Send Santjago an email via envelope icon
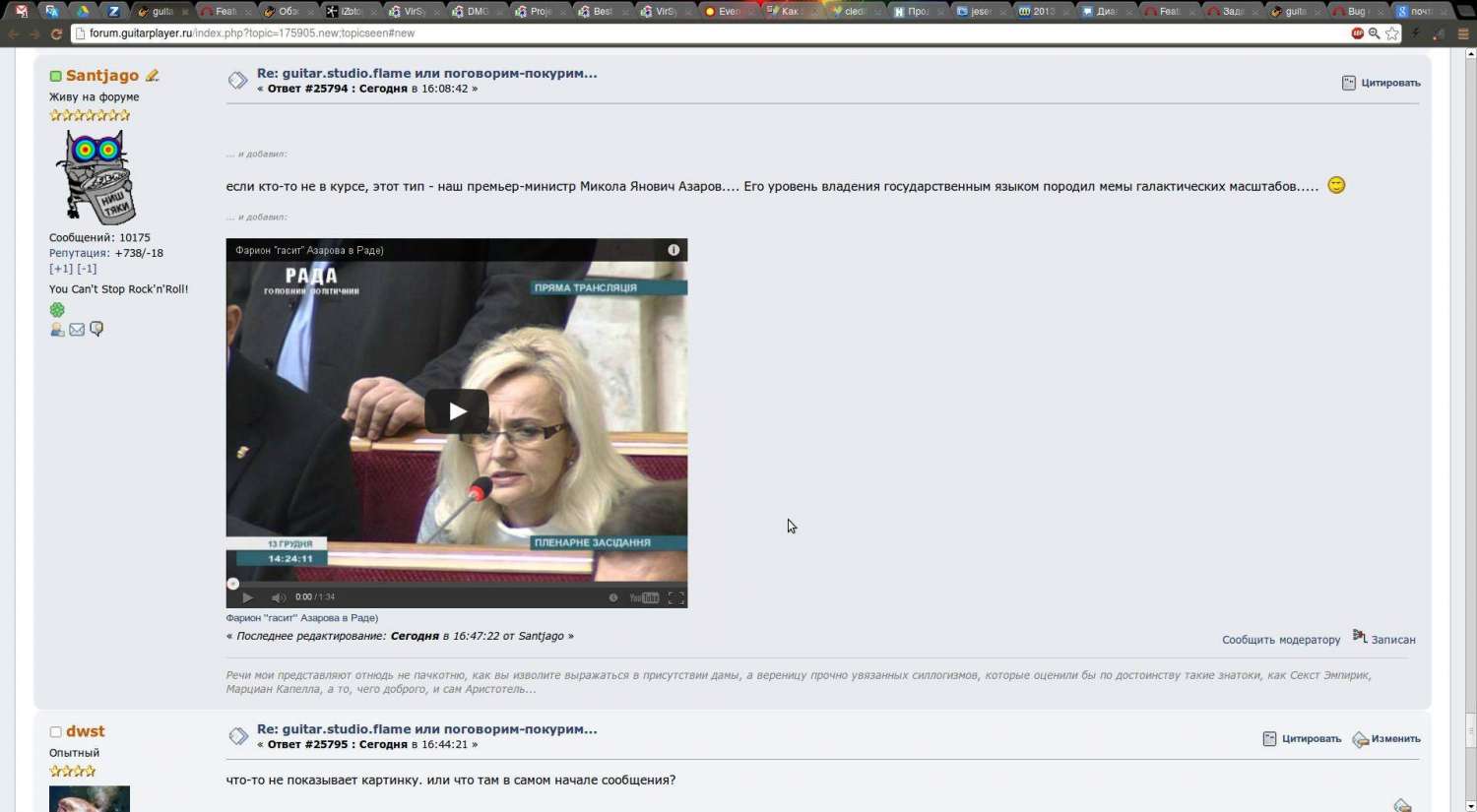 coord(77,330)
